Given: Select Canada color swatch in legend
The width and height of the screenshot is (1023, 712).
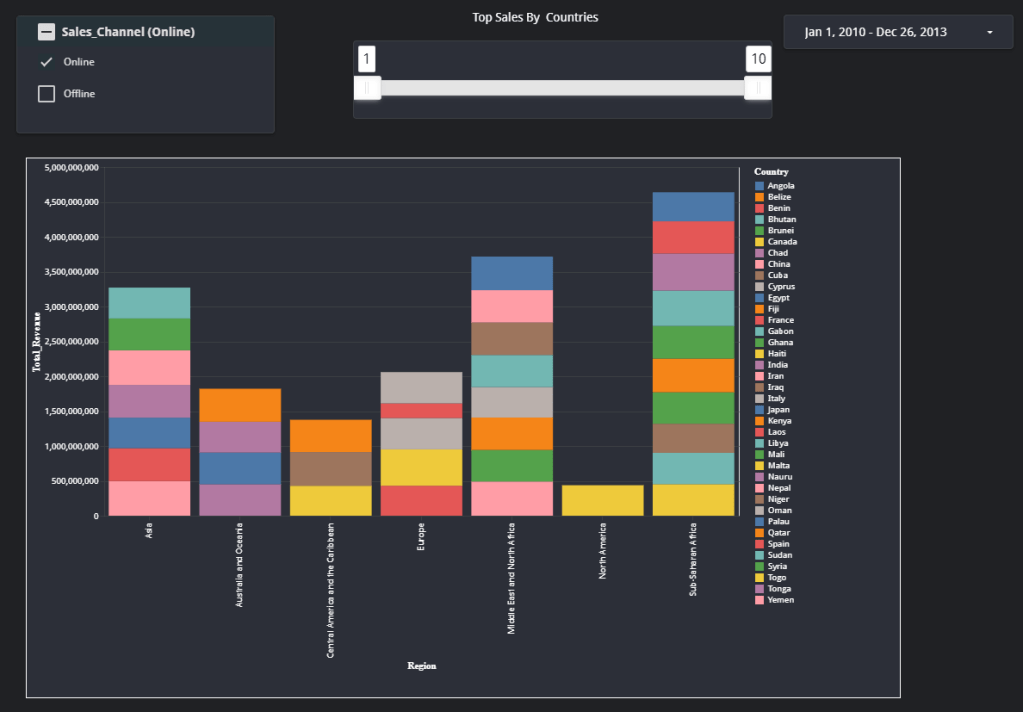Looking at the screenshot, I should point(760,242).
